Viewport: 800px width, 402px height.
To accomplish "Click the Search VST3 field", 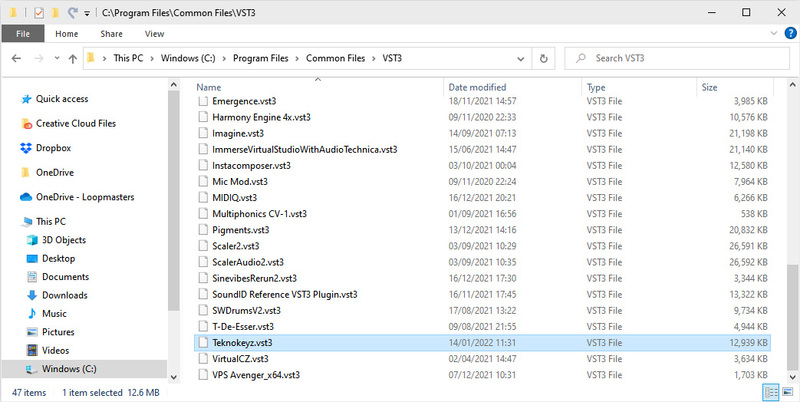I will (x=677, y=58).
